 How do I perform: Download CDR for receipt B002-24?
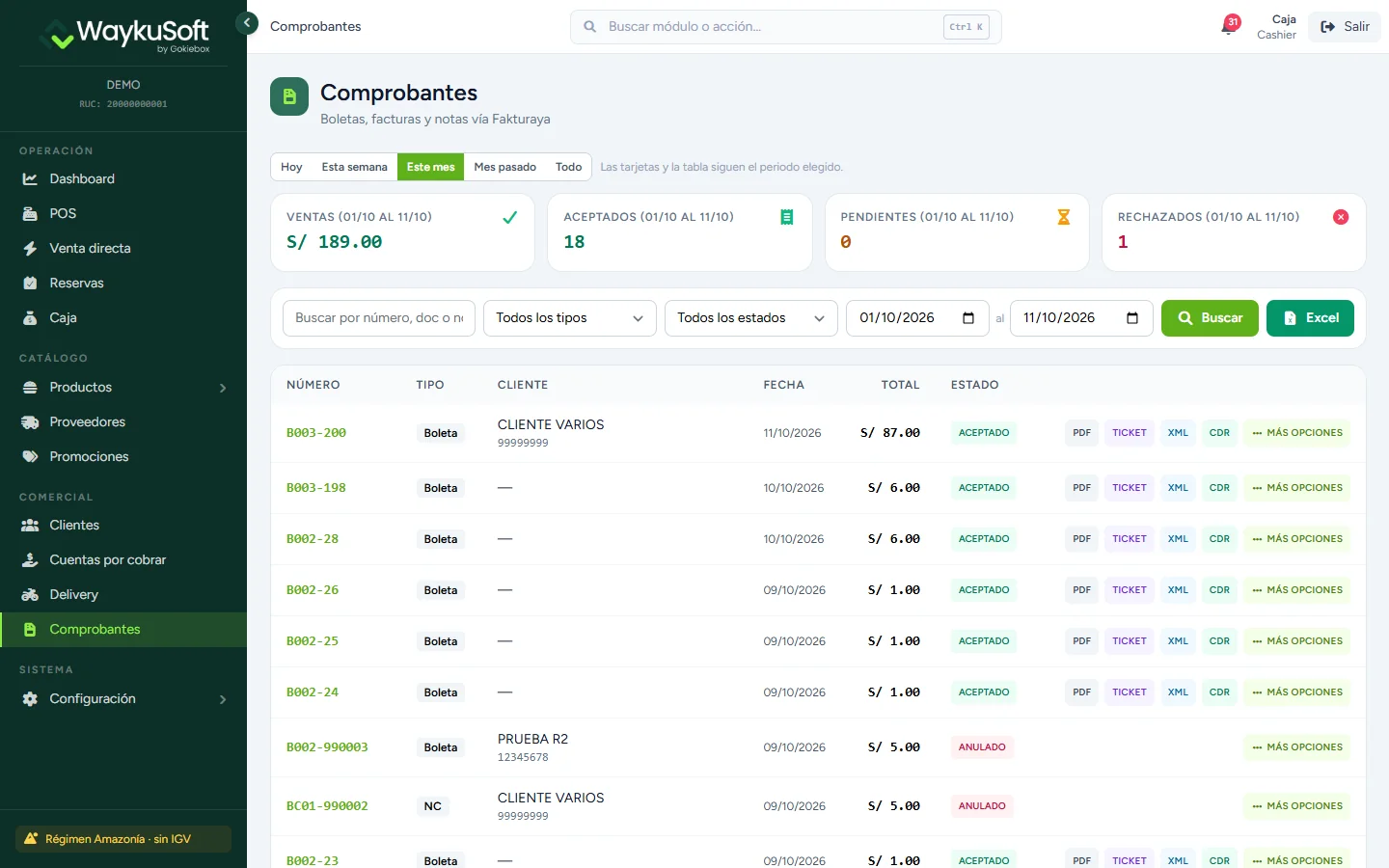[1219, 692]
